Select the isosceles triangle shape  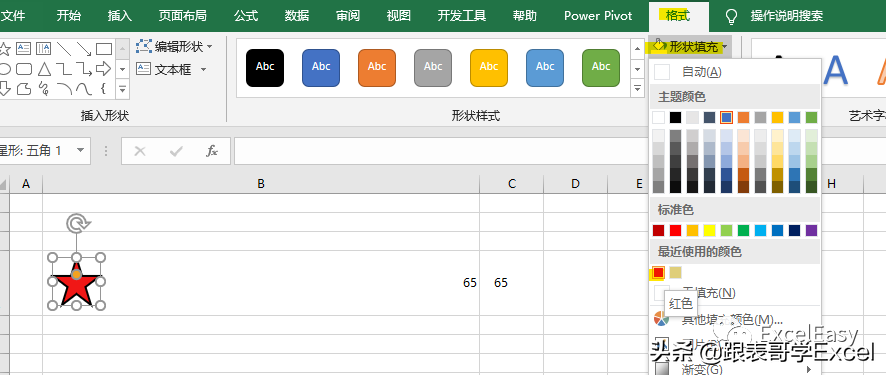(44, 69)
